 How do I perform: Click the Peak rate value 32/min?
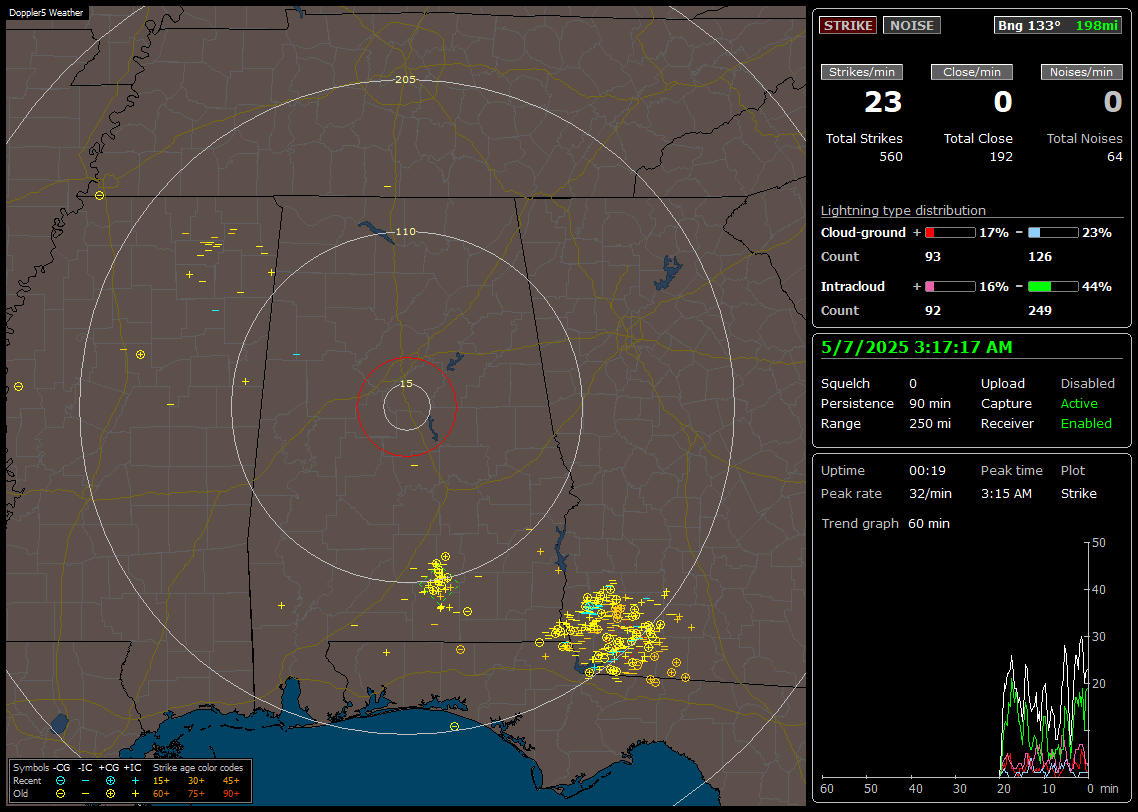pos(930,493)
